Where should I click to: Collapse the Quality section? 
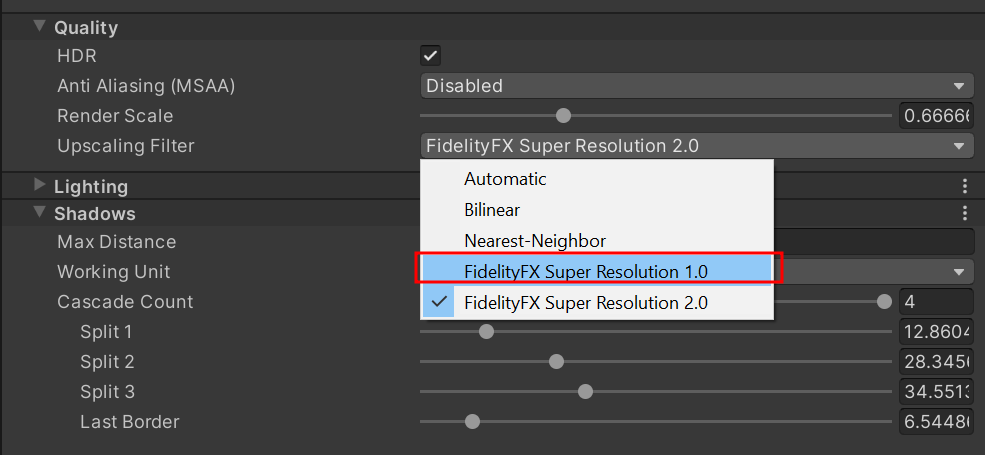(x=40, y=27)
